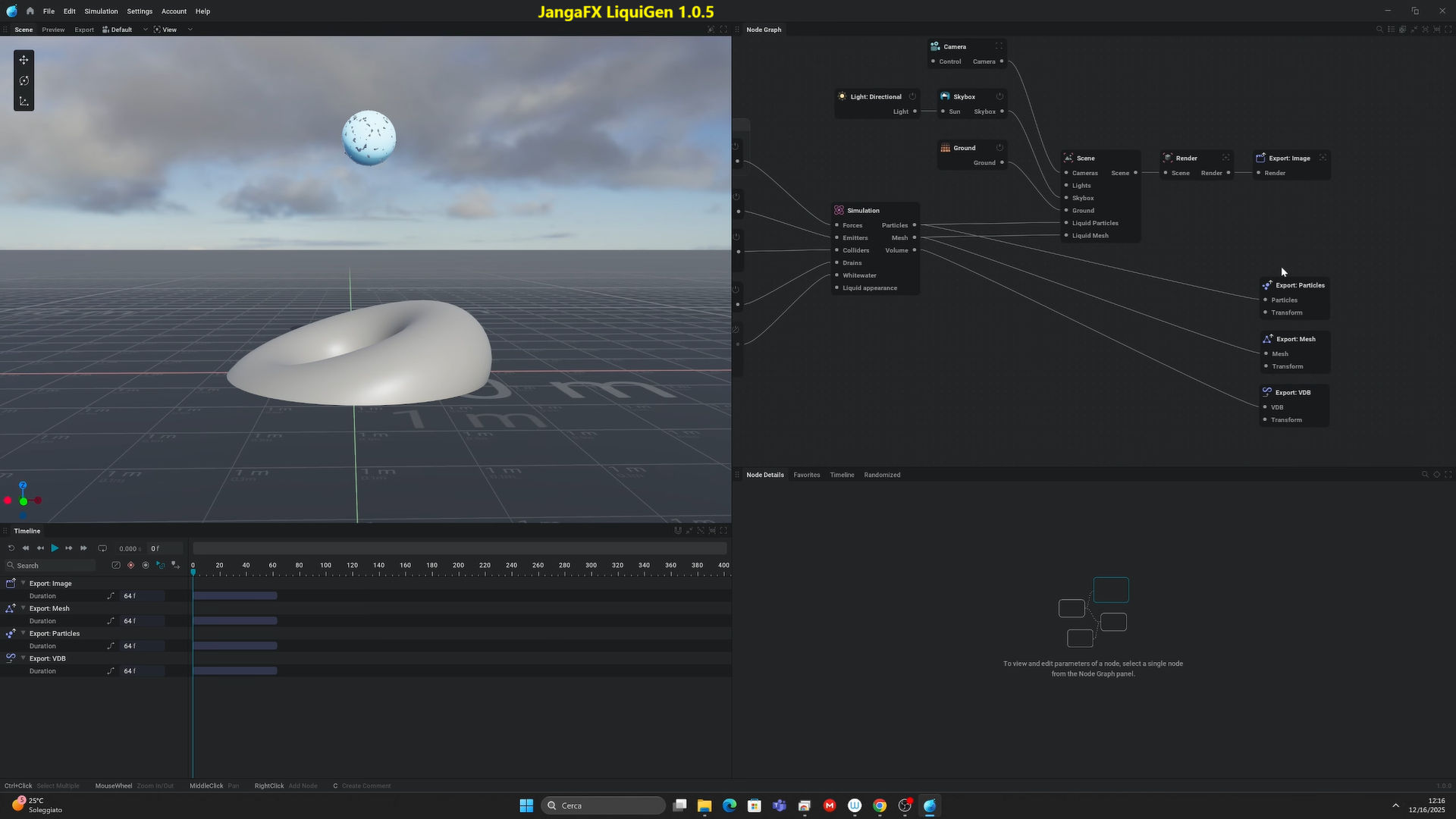The width and height of the screenshot is (1456, 819).
Task: Click the reset playhead icon in the timeline
Action: tap(11, 548)
